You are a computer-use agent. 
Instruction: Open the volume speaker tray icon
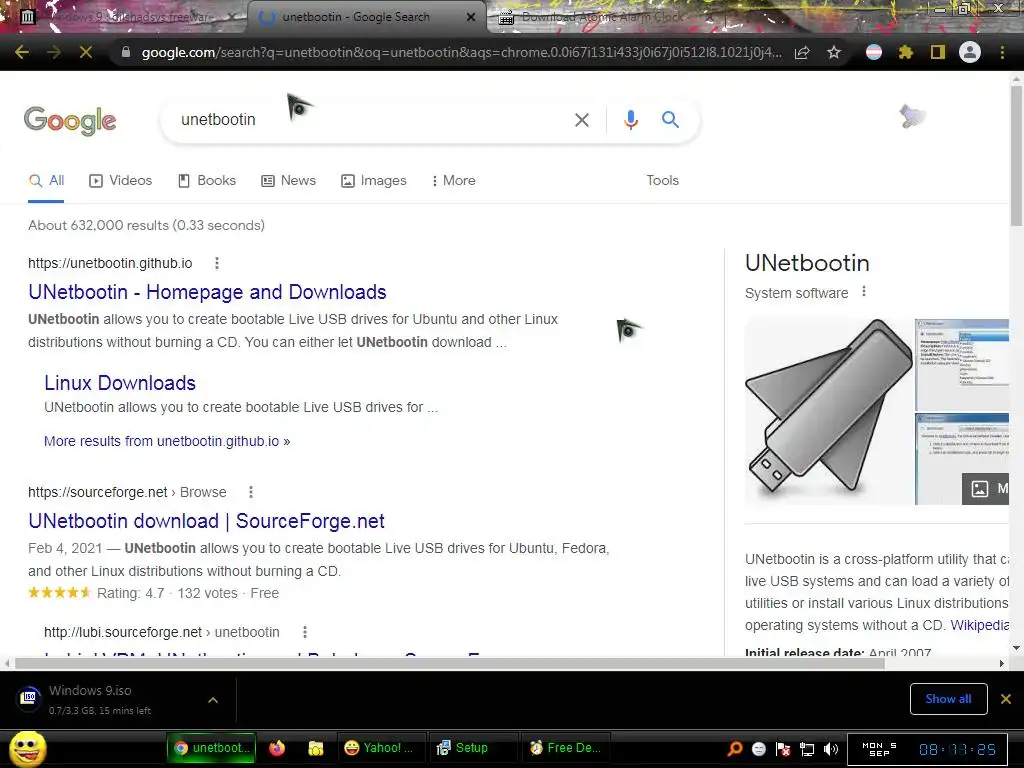[831, 748]
